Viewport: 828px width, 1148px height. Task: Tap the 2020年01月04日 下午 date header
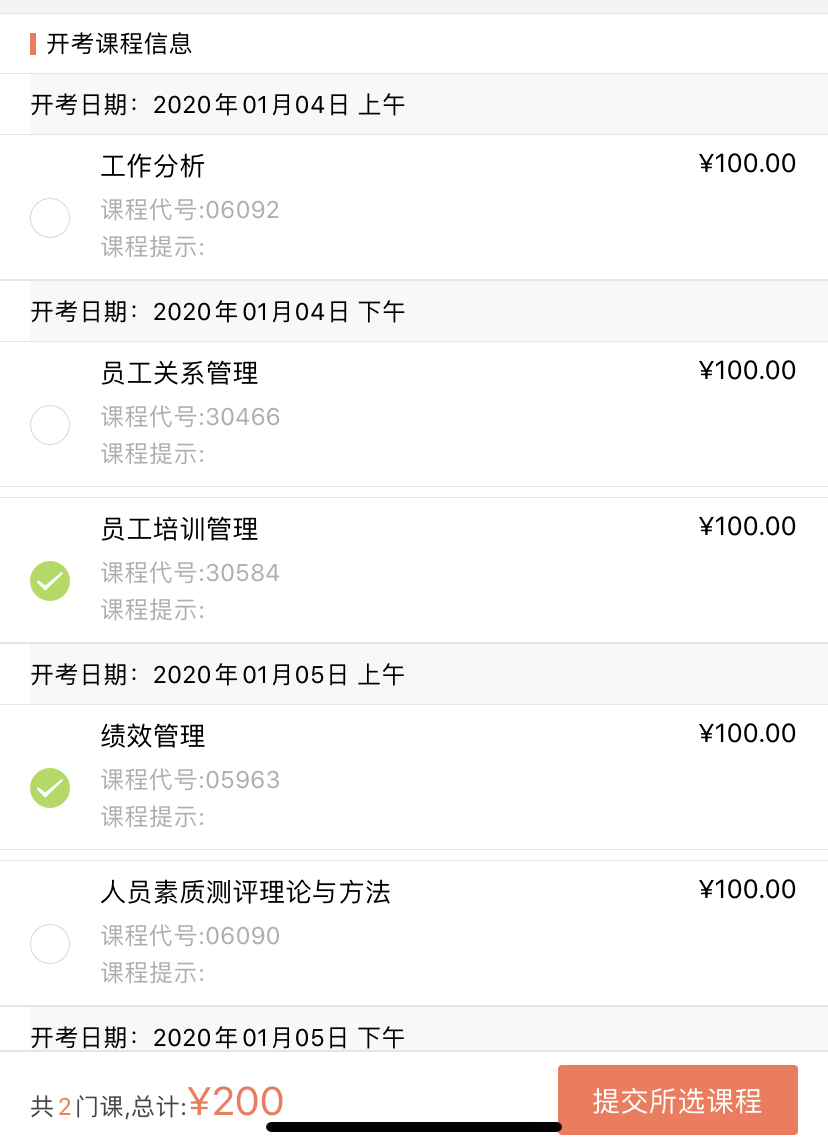[x=218, y=312]
